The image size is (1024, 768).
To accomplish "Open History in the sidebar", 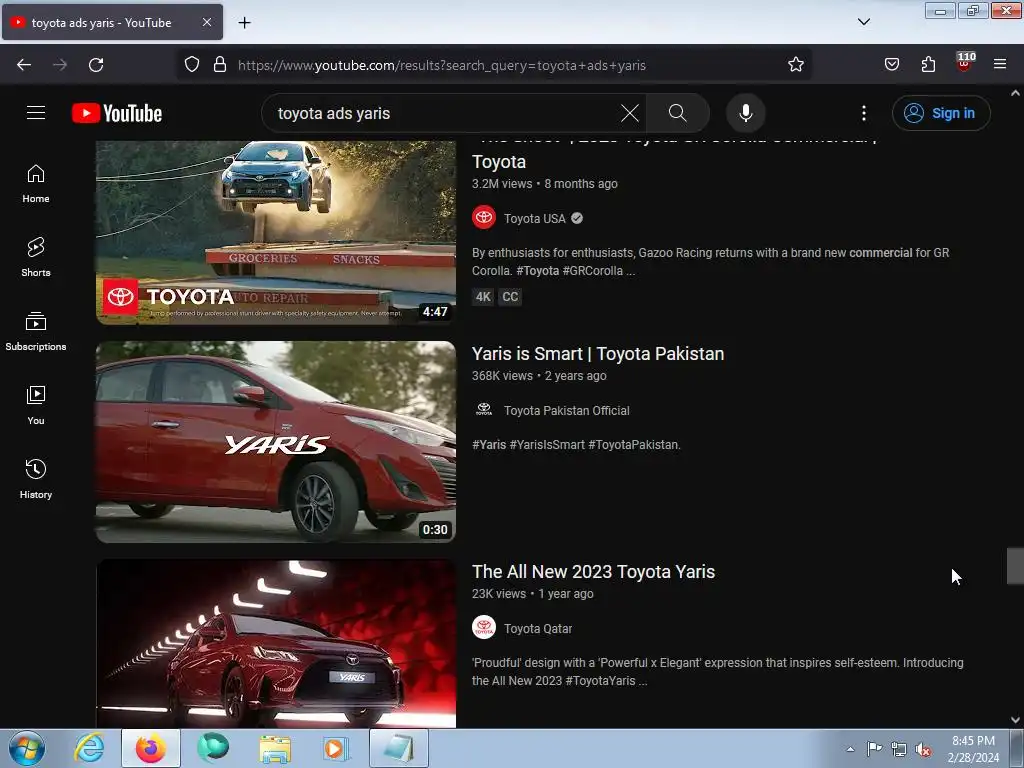I will (36, 479).
